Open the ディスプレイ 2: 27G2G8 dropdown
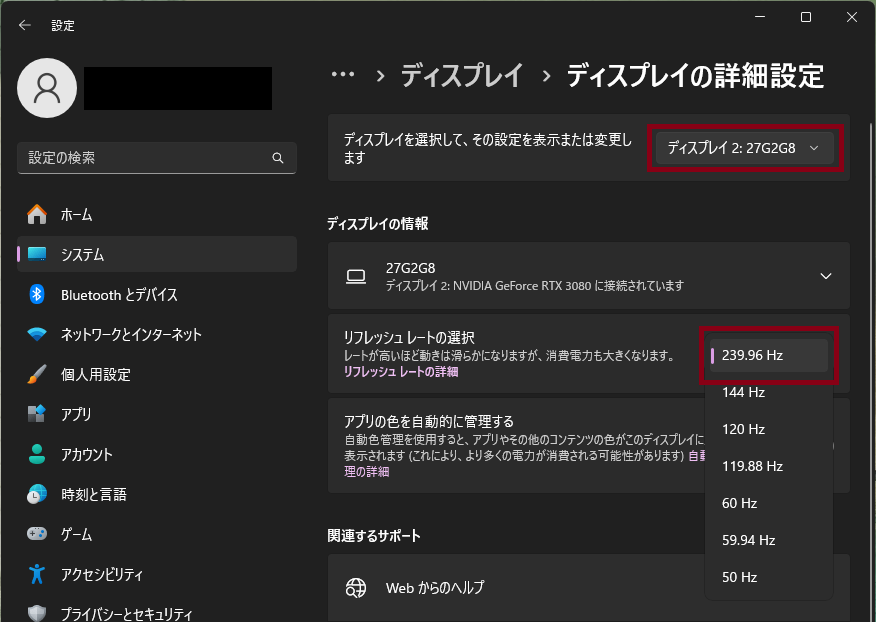This screenshot has width=876, height=622. pyautogui.click(x=743, y=148)
